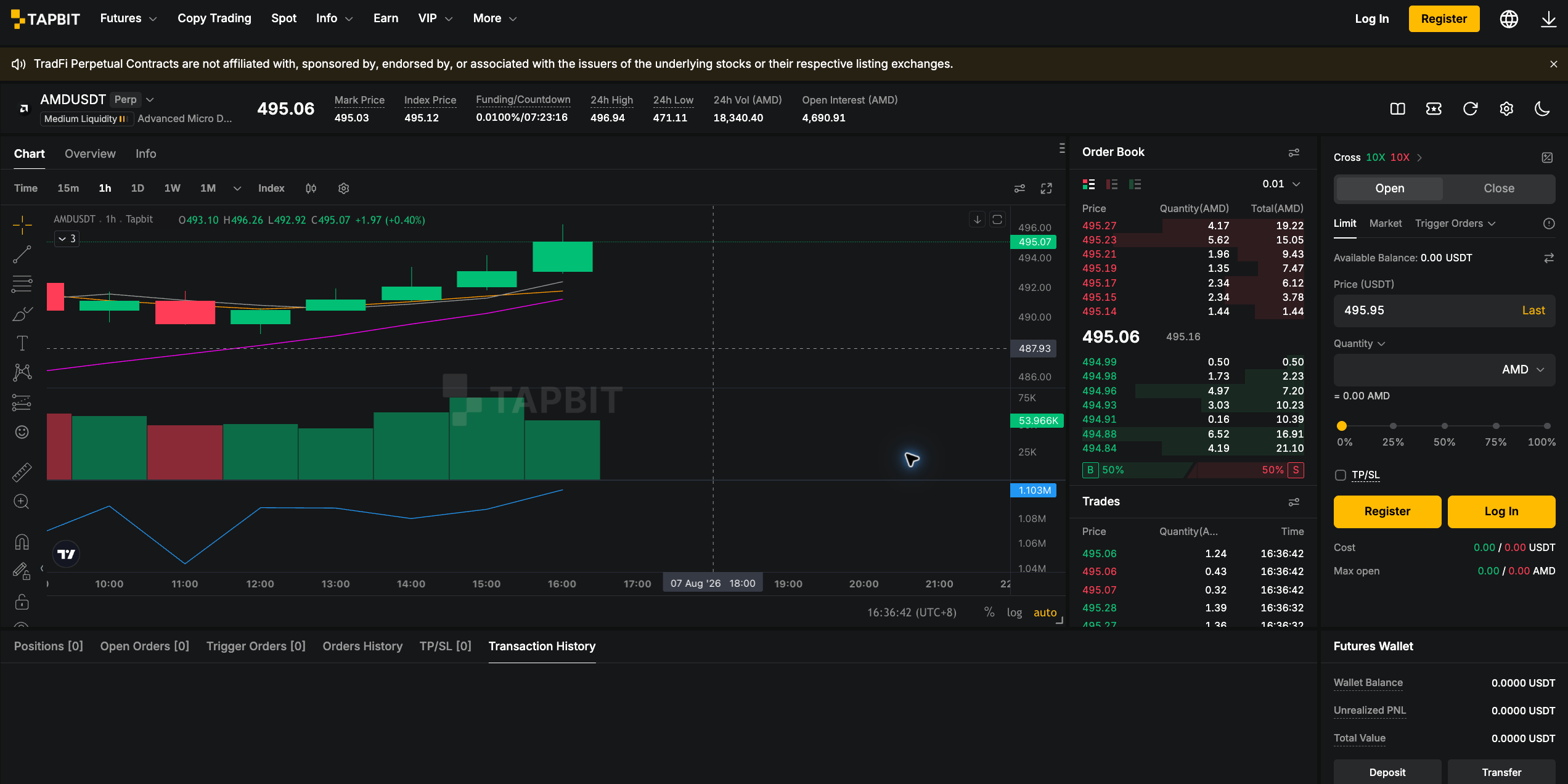The height and width of the screenshot is (784, 1568).
Task: Open candlestick chart type selector
Action: [311, 189]
